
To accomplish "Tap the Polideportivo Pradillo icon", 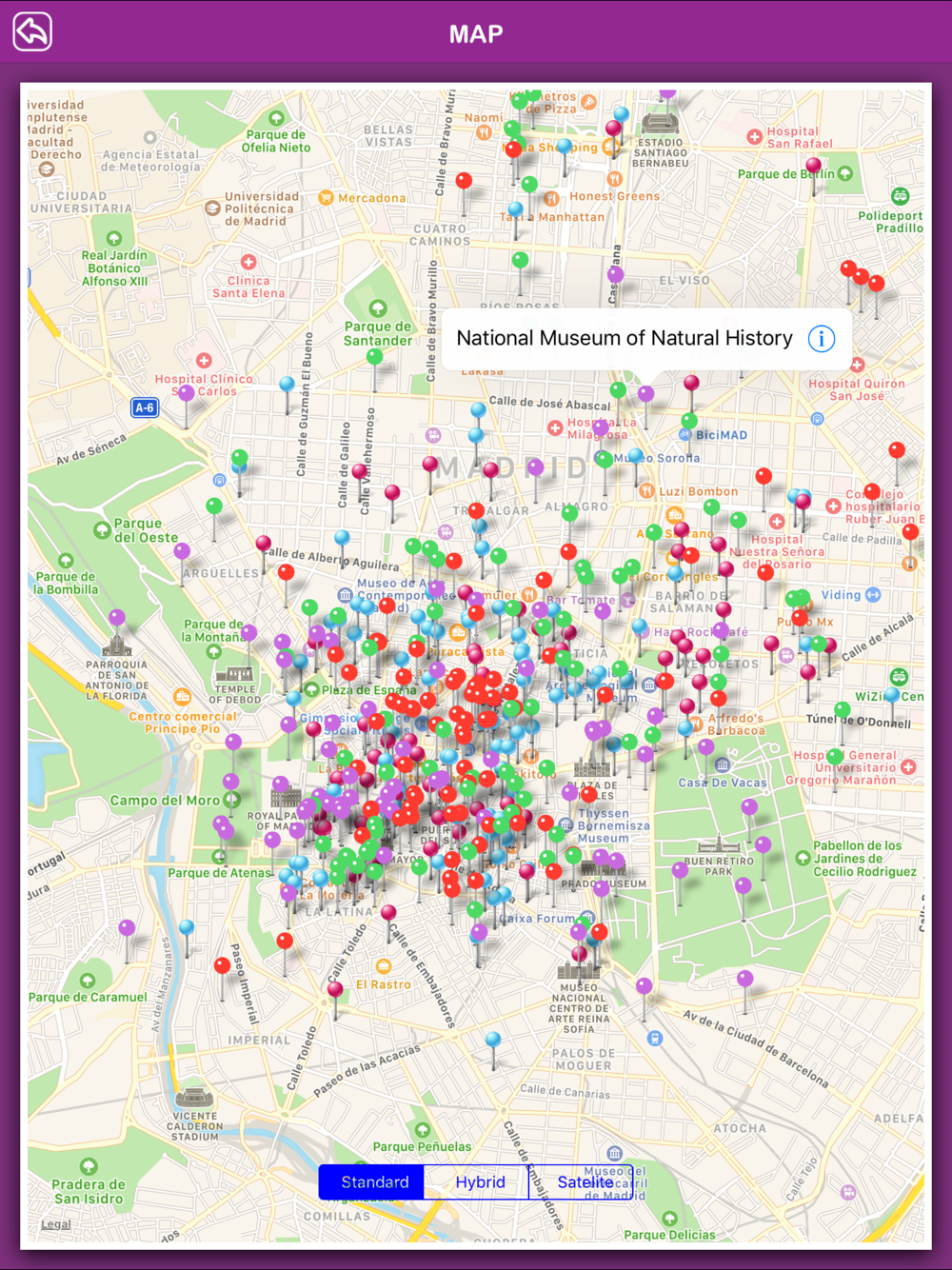I will tap(900, 196).
